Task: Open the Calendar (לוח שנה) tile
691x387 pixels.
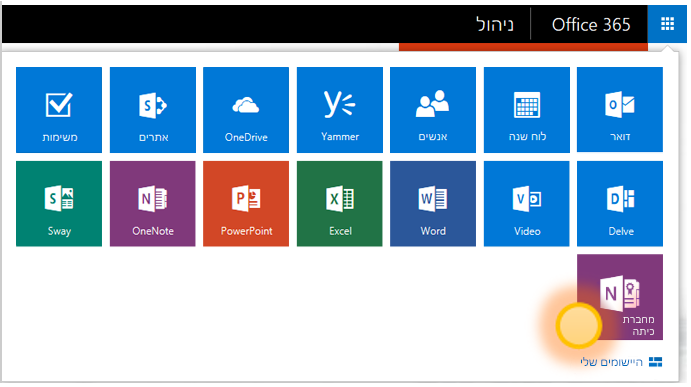Action: click(x=527, y=110)
